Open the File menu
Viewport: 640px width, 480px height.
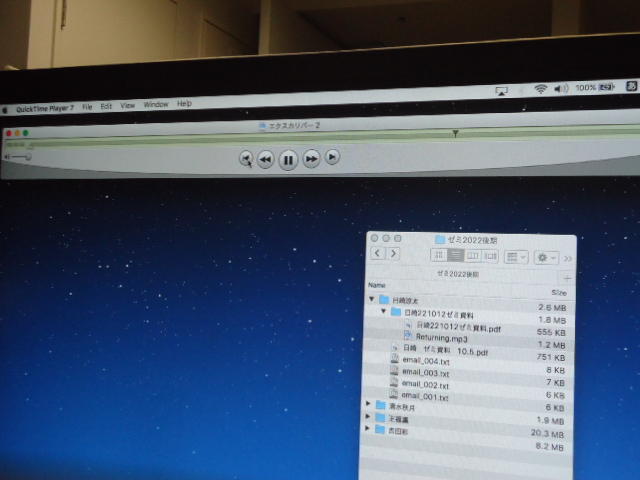[x=87, y=107]
